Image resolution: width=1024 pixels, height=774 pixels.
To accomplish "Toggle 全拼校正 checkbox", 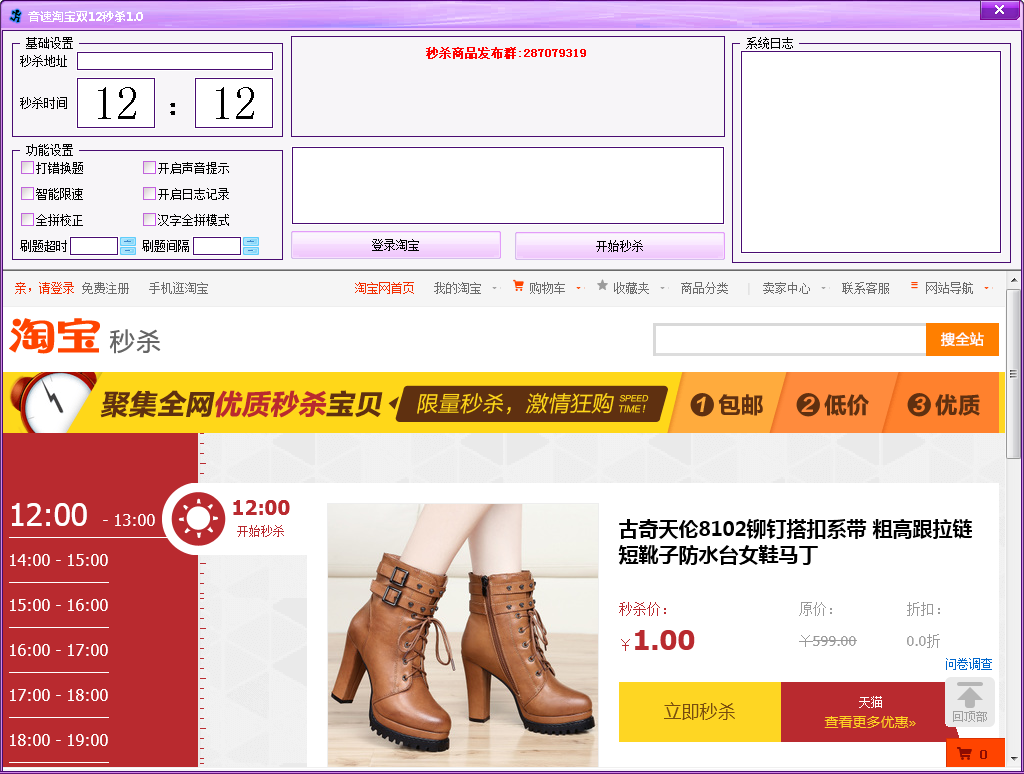I will (27, 219).
